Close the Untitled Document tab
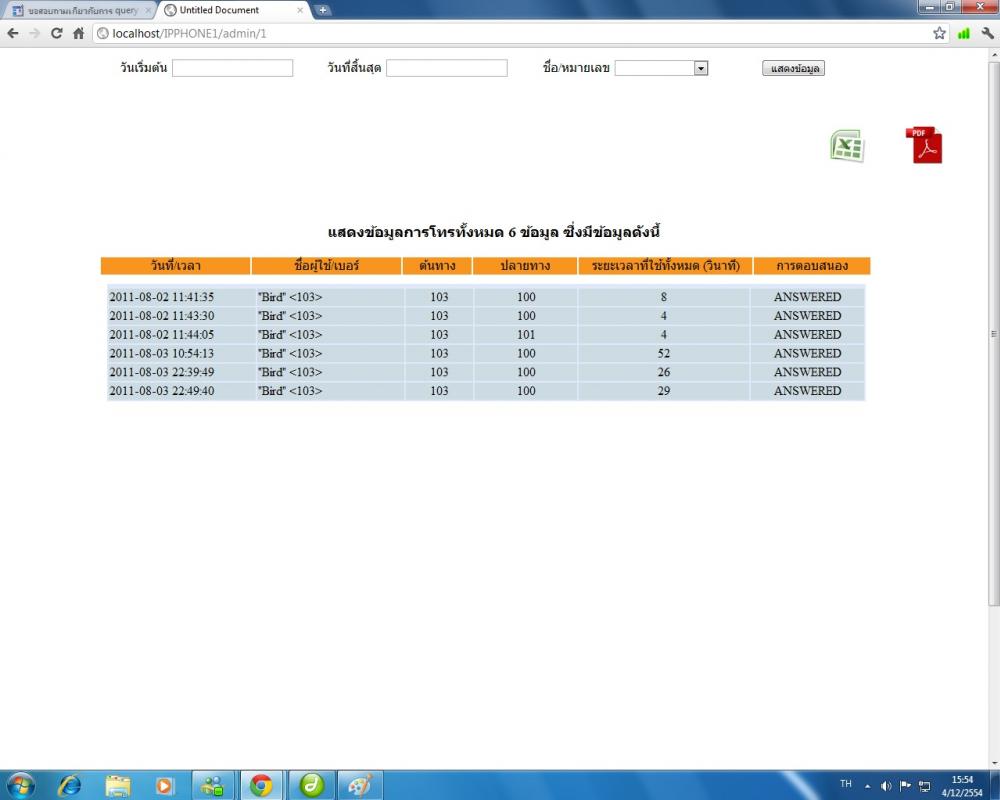Image resolution: width=1000 pixels, height=800 pixels. coord(300,10)
